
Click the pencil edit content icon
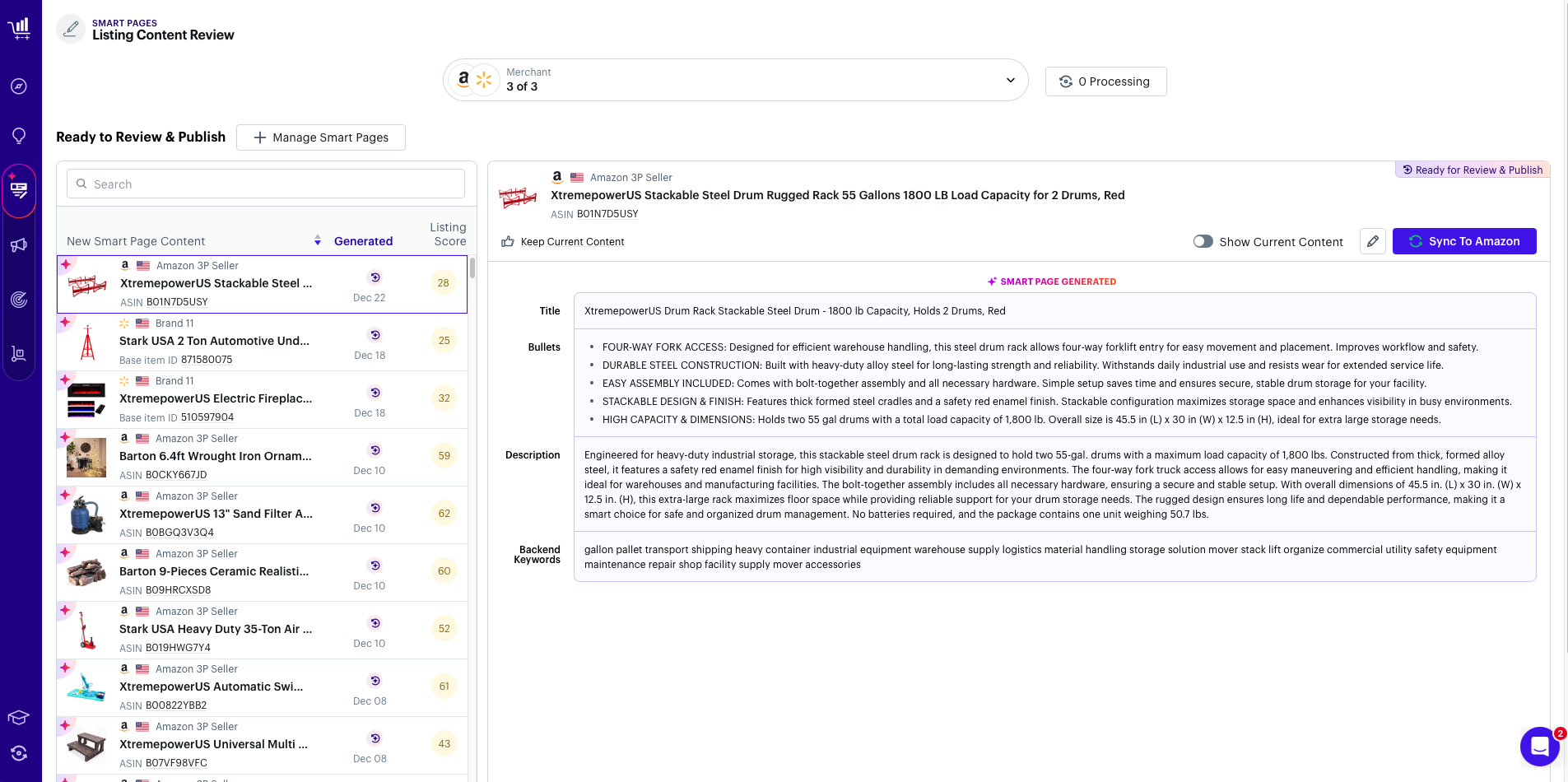pos(1373,241)
